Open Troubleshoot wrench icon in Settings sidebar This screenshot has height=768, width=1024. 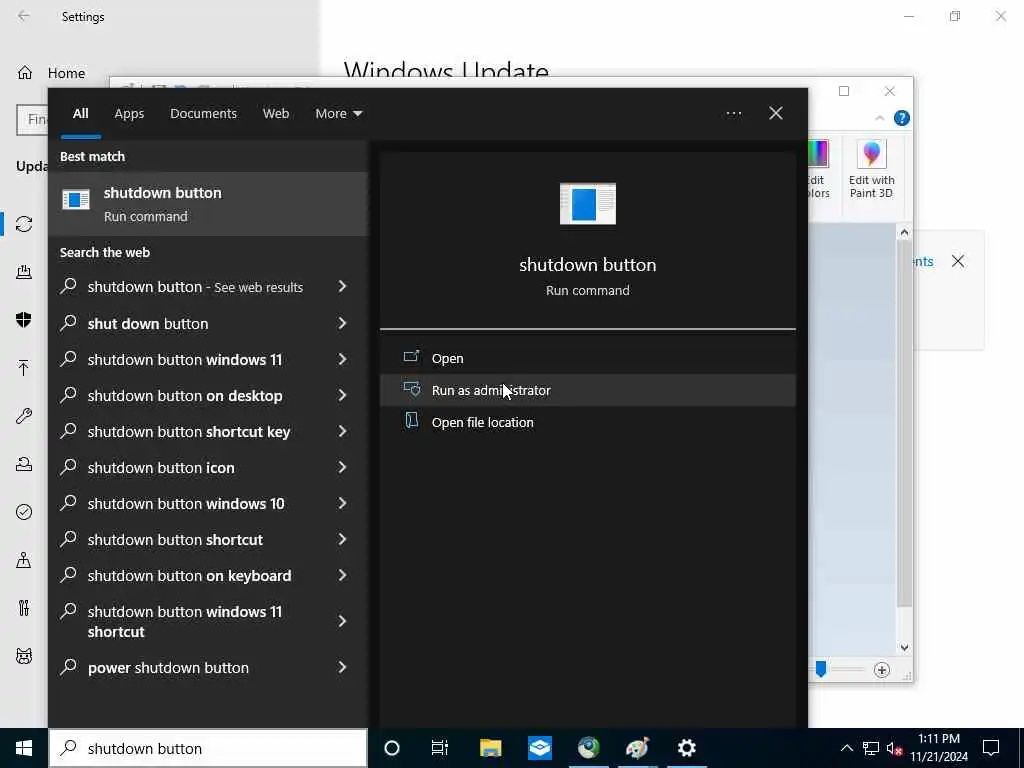pos(24,416)
